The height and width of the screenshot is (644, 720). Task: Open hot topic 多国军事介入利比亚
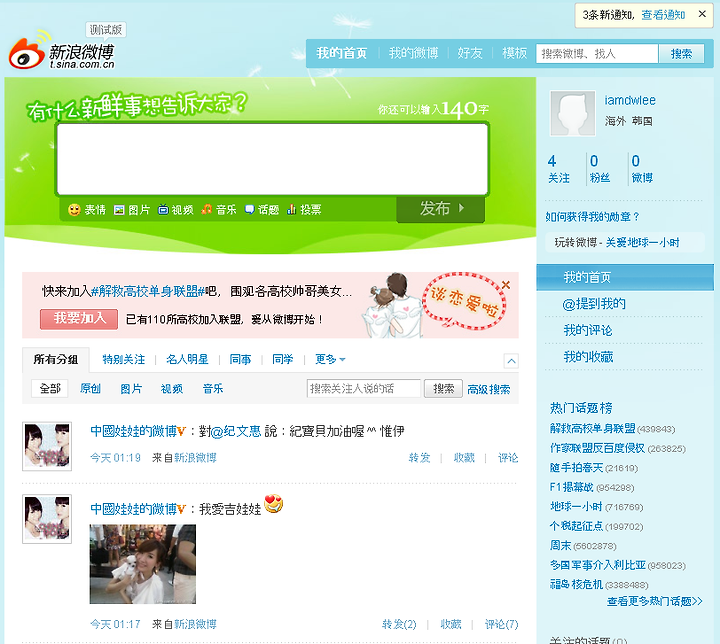point(598,565)
